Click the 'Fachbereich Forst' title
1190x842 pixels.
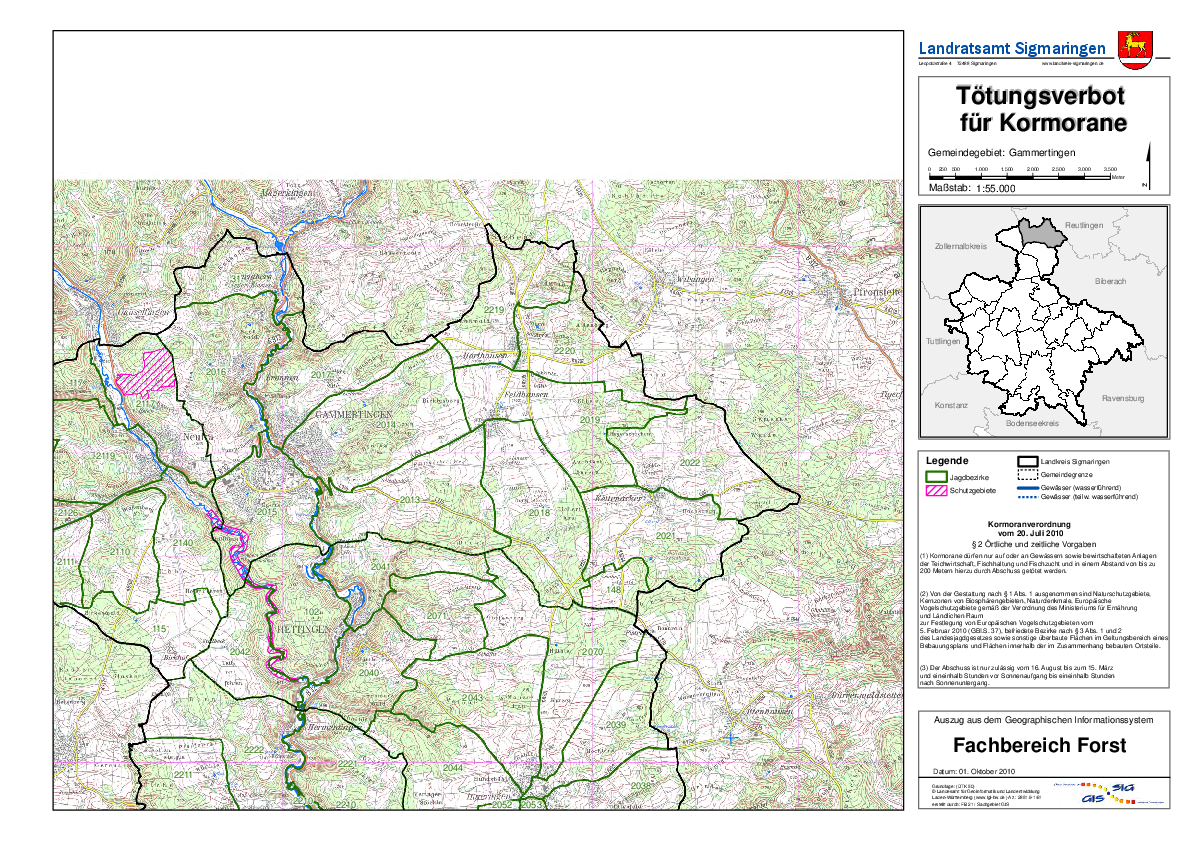click(1039, 745)
